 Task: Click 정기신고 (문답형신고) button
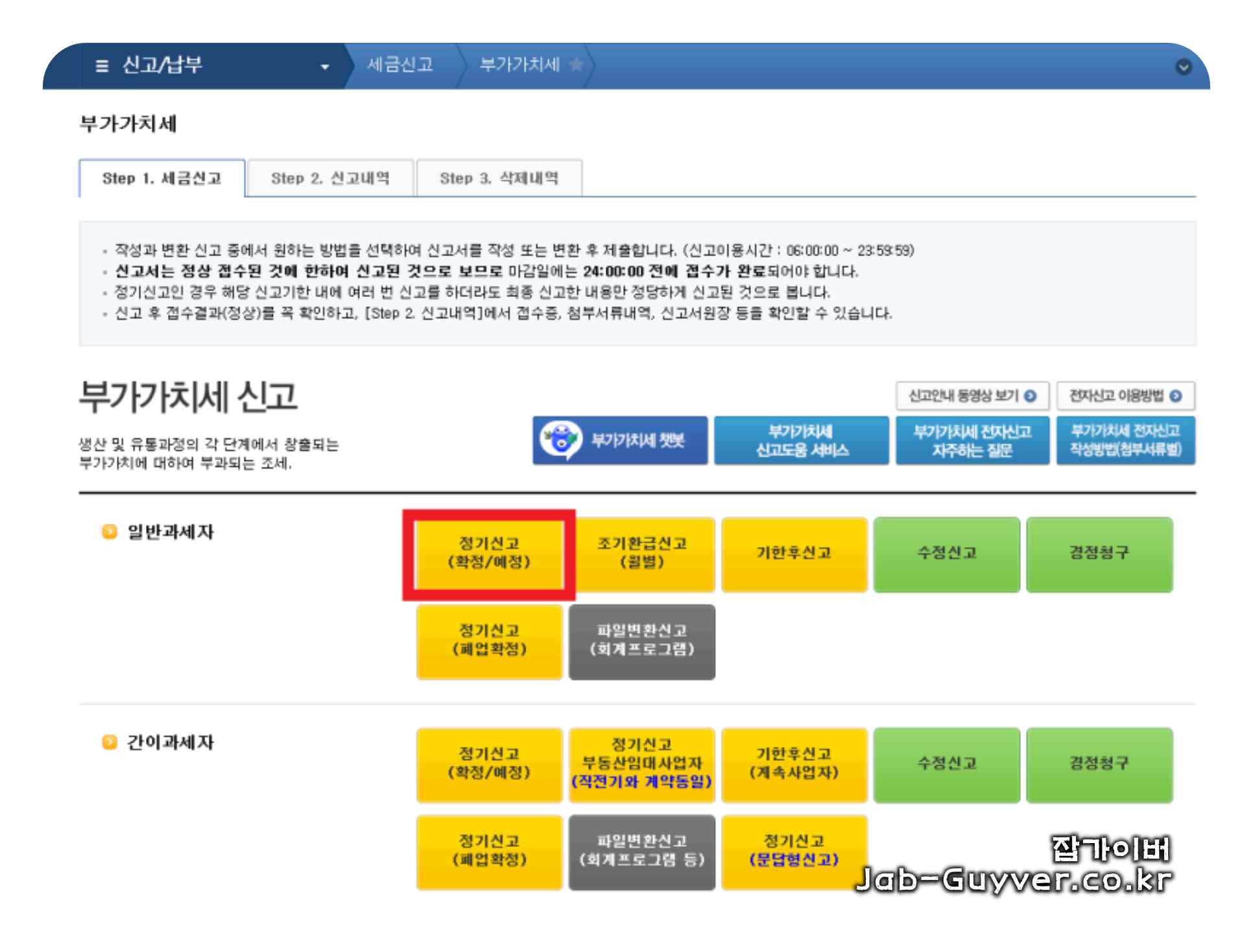[x=794, y=851]
